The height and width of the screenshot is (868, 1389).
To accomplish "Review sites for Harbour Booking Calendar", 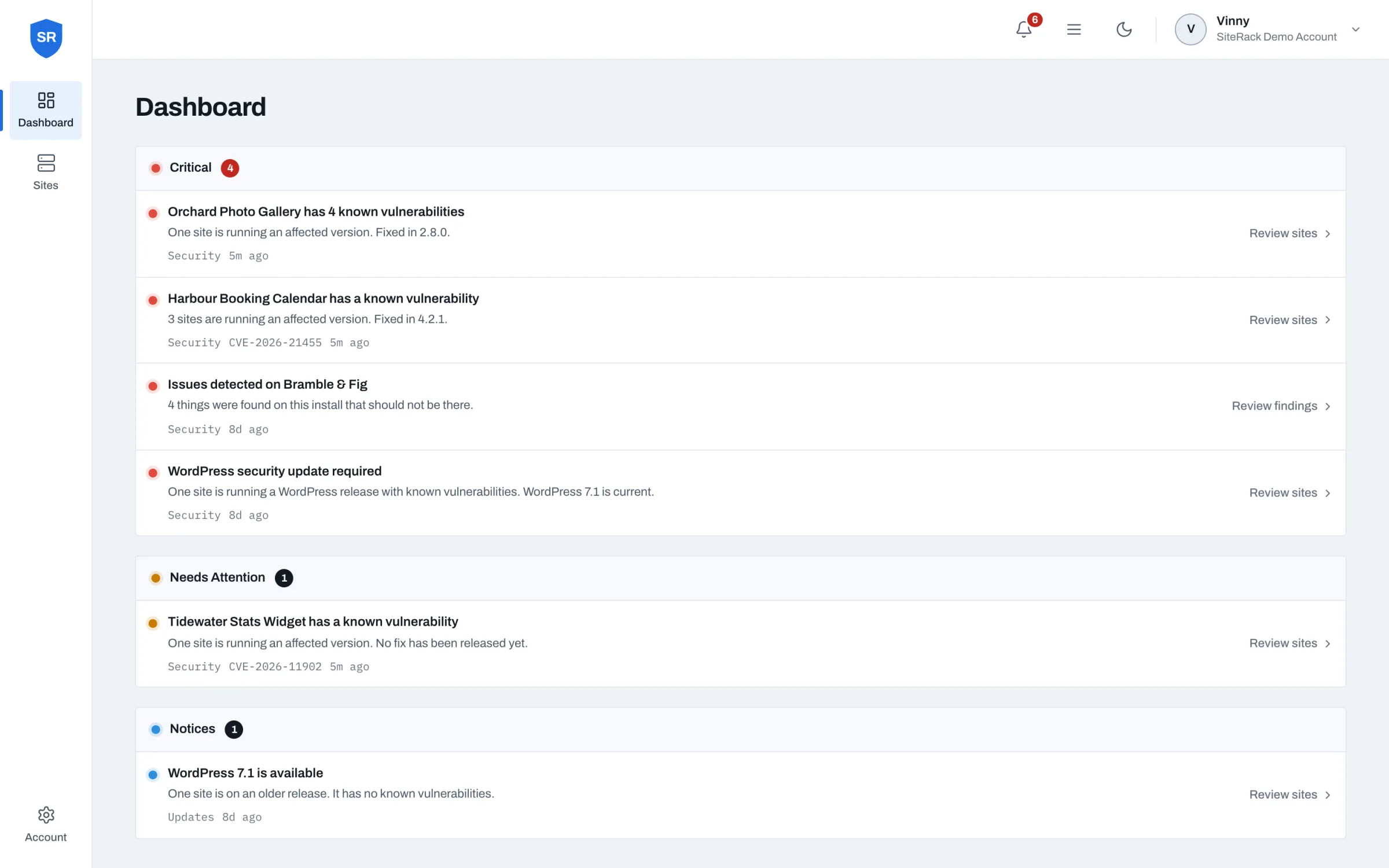I will click(x=1290, y=320).
